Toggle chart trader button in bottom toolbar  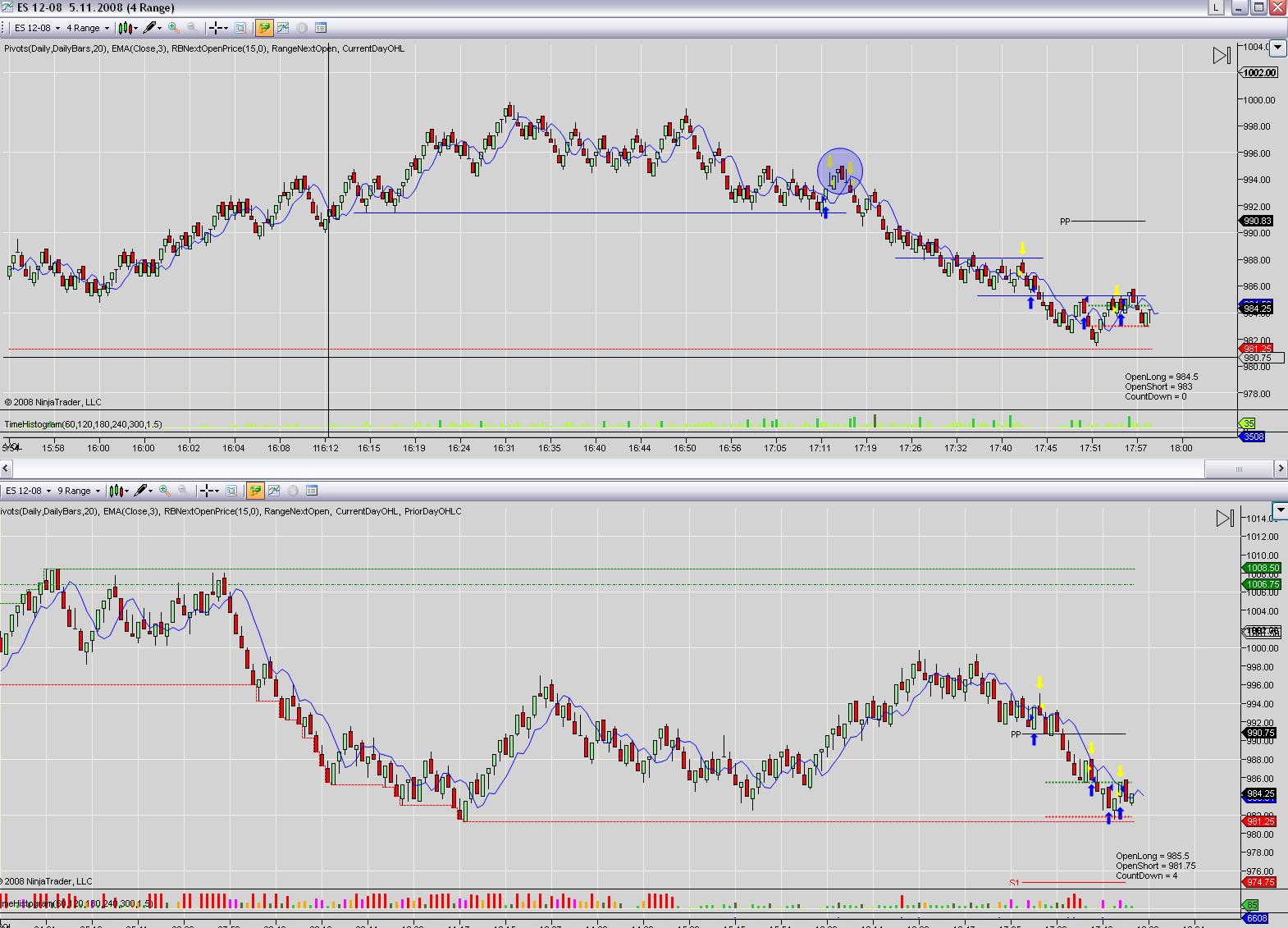point(255,491)
